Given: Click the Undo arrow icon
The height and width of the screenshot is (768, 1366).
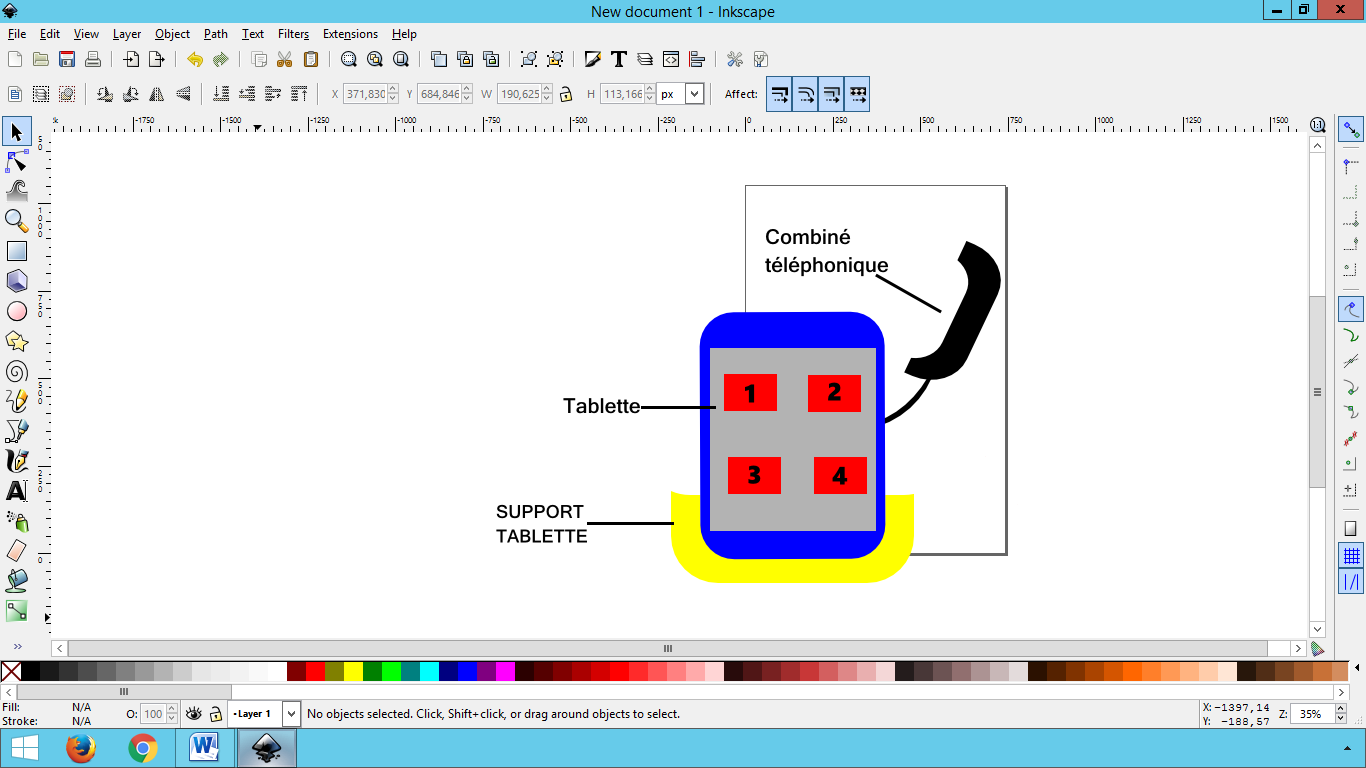Looking at the screenshot, I should pyautogui.click(x=195, y=59).
